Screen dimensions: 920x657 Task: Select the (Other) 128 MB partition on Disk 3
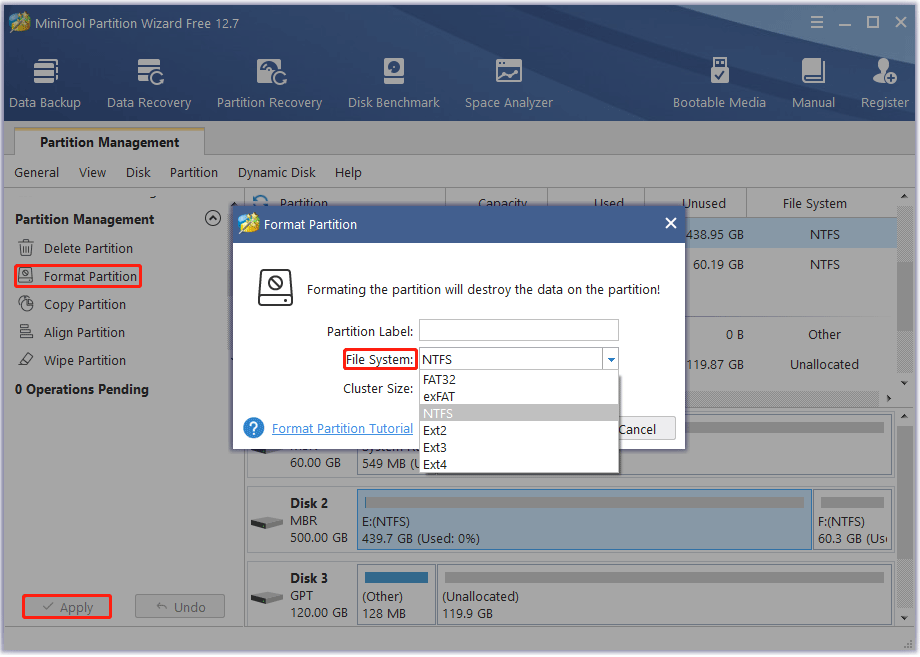pyautogui.click(x=396, y=595)
